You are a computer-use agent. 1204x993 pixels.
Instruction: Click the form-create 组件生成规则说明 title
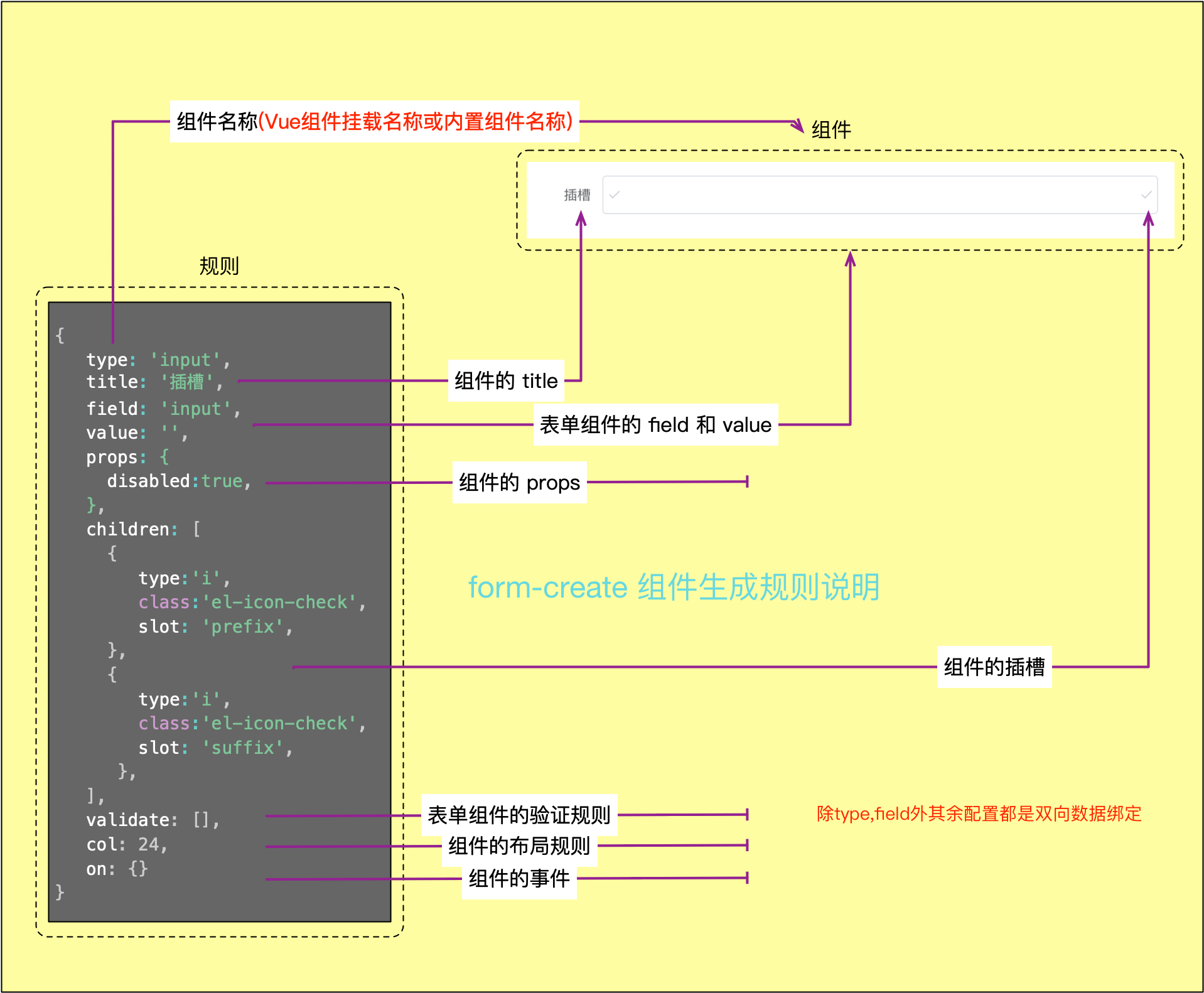673,588
